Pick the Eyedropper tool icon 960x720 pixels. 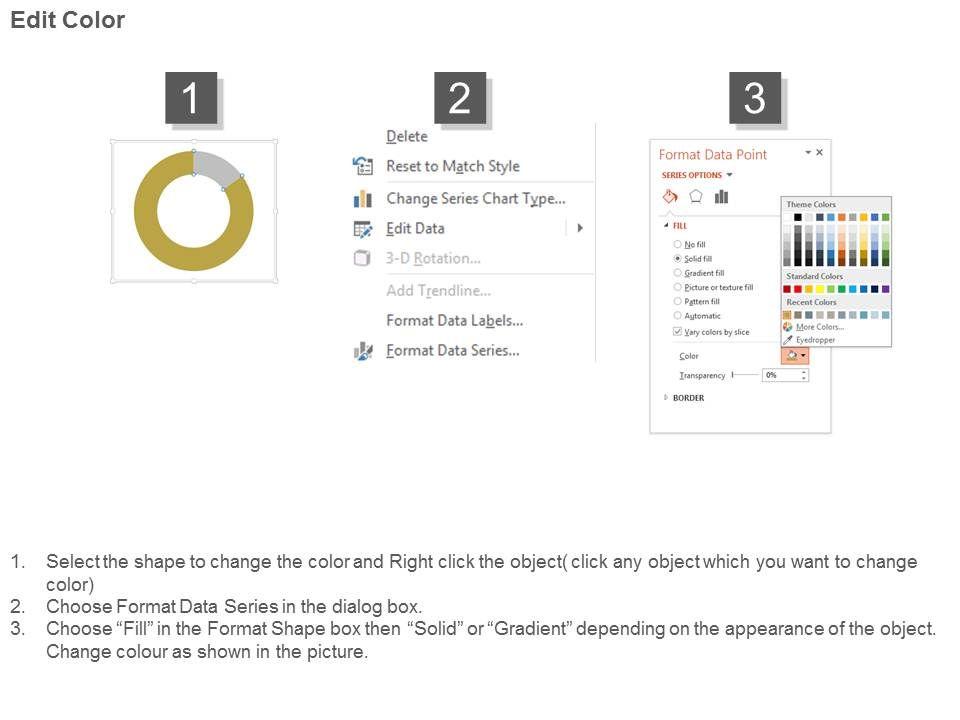tap(788, 340)
